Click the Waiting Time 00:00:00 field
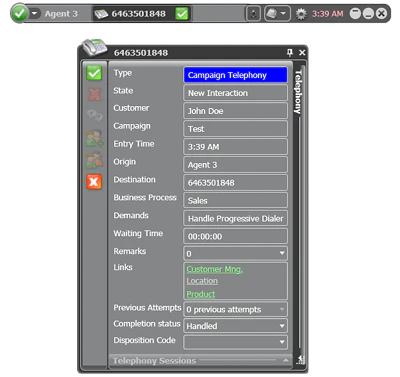This screenshot has height=377, width=400. click(x=235, y=236)
